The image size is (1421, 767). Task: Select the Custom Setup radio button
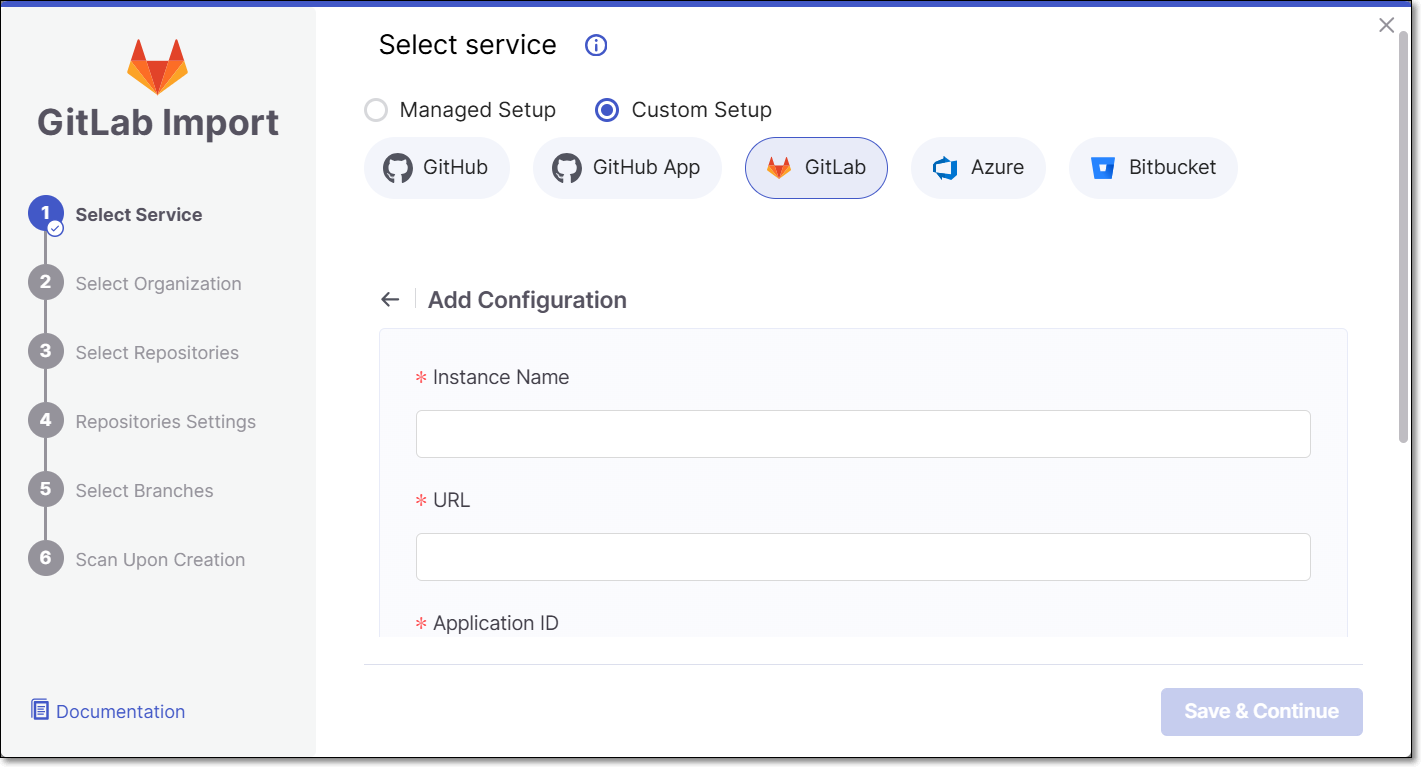point(607,110)
